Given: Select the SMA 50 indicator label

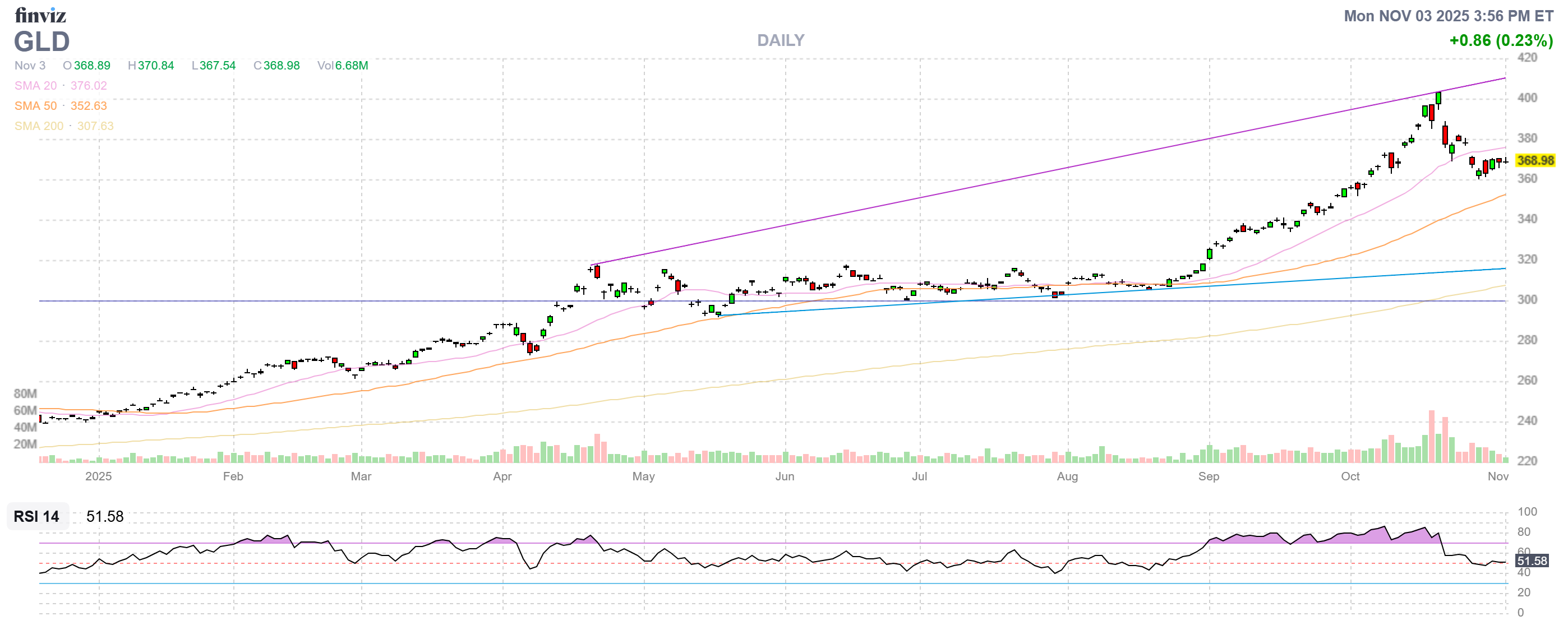Looking at the screenshot, I should click(35, 106).
